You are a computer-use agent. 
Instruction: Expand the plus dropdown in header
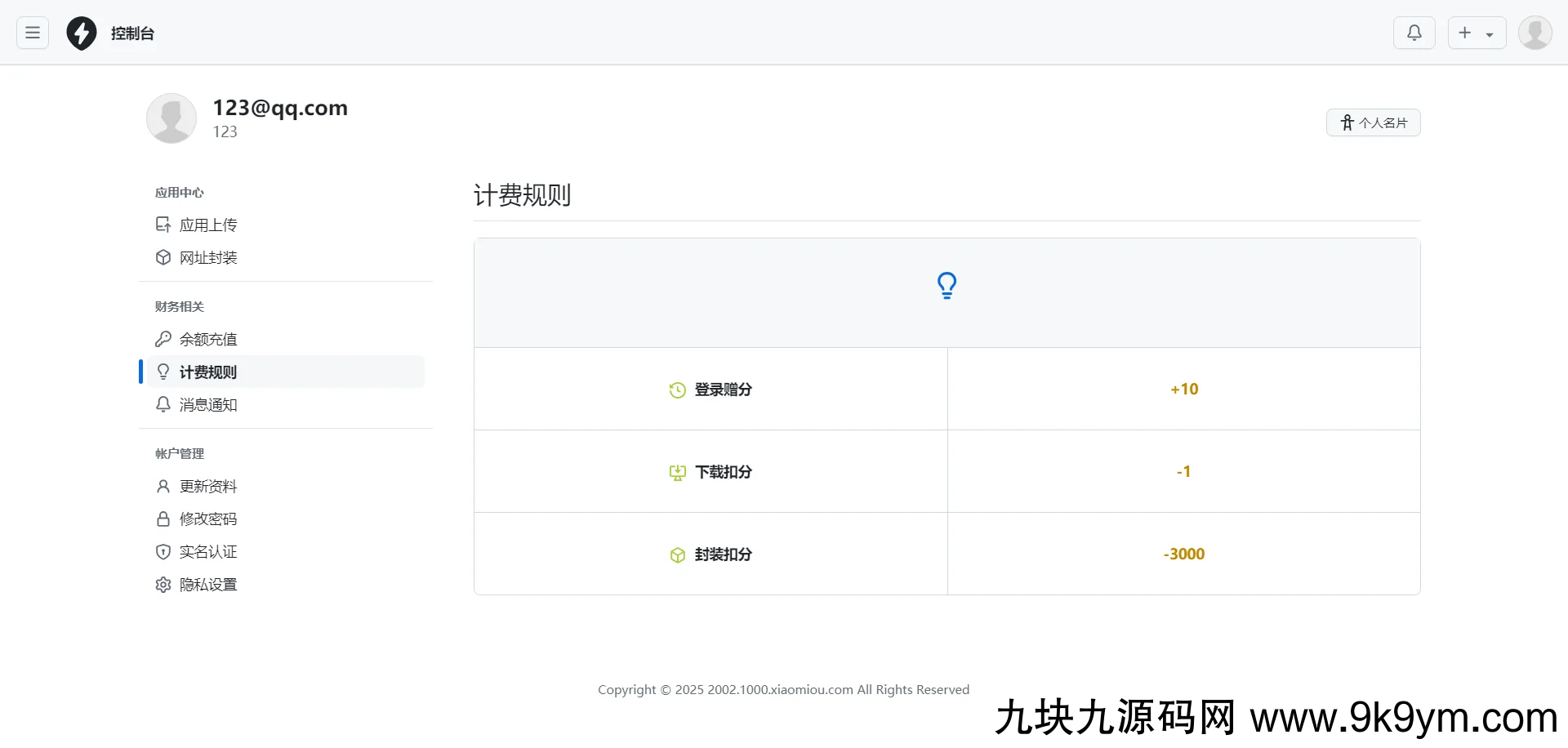click(x=1477, y=33)
